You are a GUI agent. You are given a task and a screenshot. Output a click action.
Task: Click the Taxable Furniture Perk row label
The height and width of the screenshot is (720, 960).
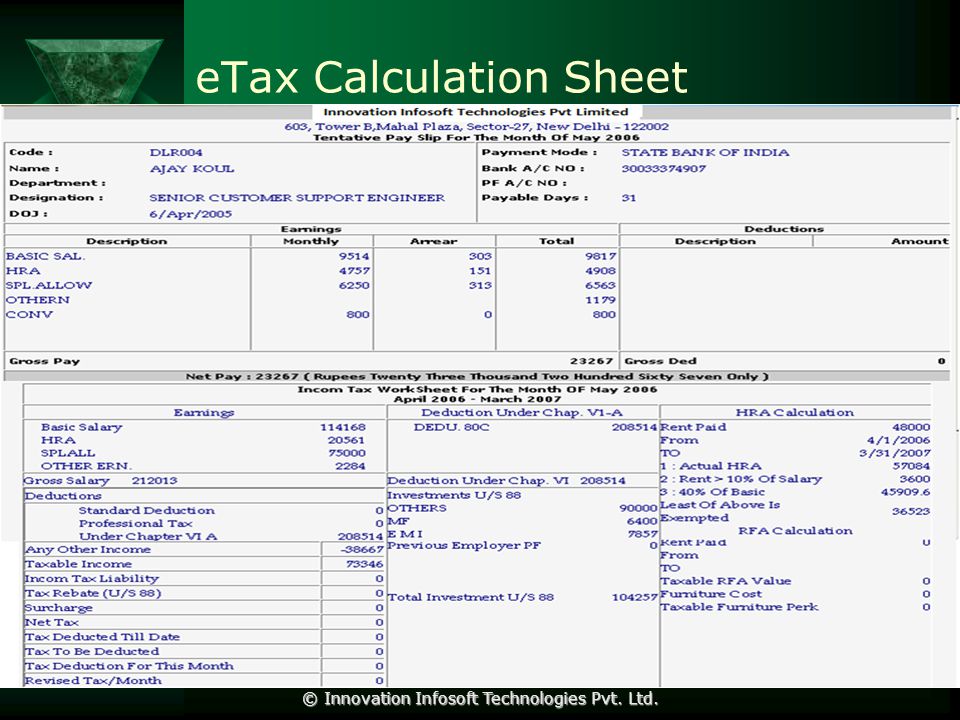tap(739, 607)
